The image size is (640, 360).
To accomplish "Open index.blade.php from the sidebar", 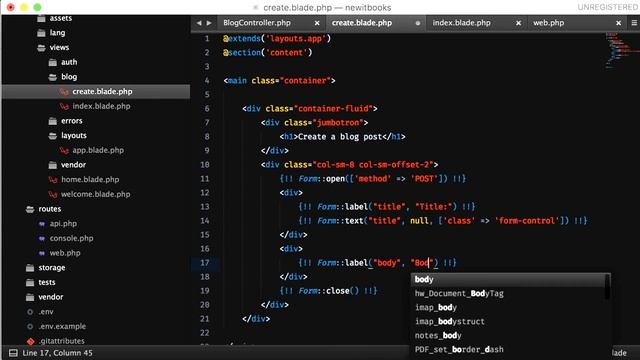I will click(x=101, y=106).
